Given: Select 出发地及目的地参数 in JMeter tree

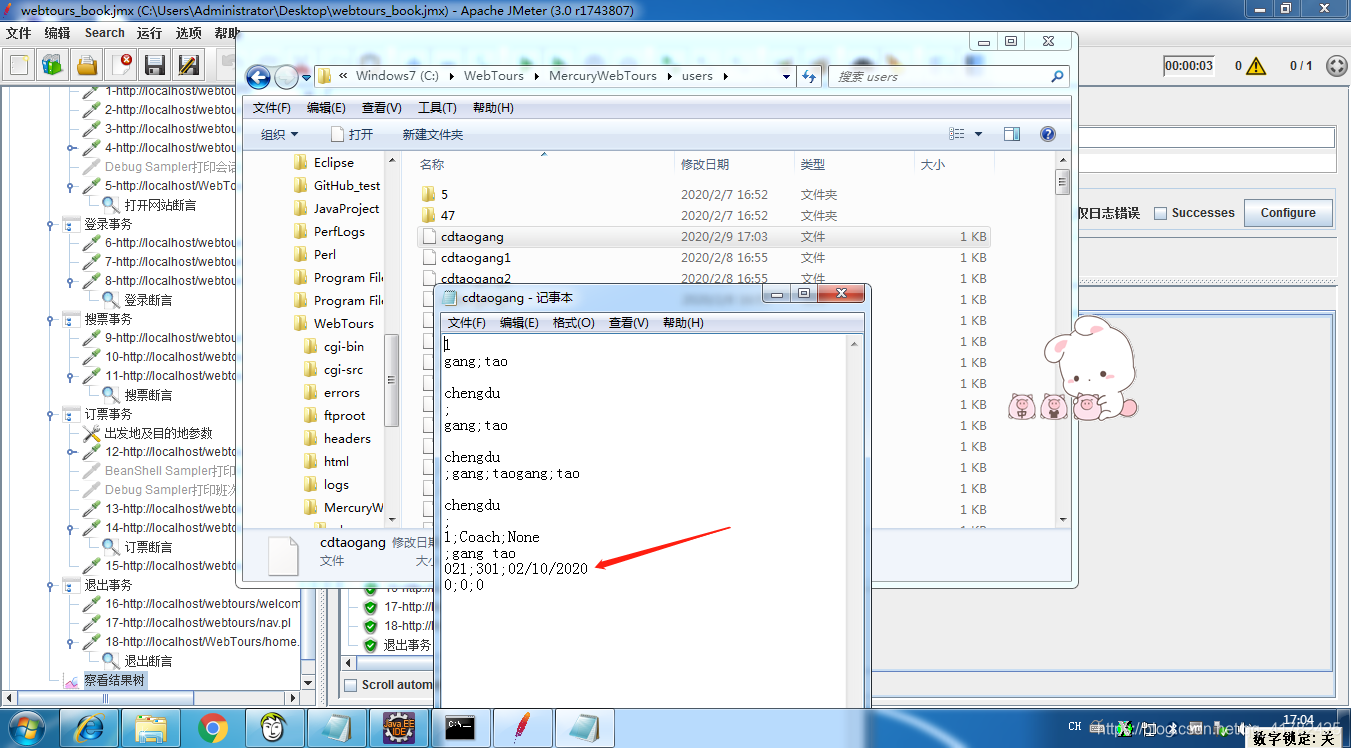Looking at the screenshot, I should (158, 434).
